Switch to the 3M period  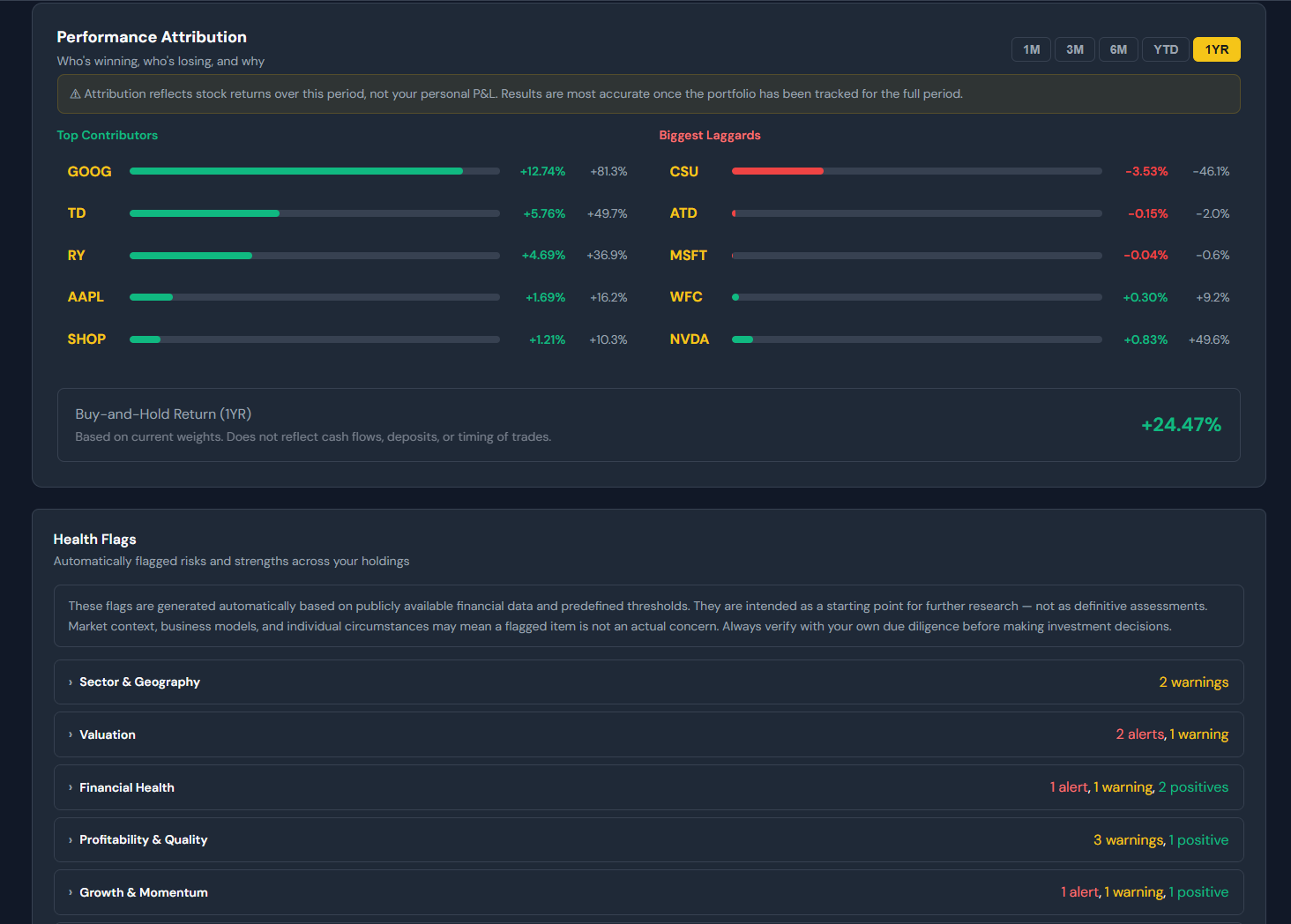1074,49
